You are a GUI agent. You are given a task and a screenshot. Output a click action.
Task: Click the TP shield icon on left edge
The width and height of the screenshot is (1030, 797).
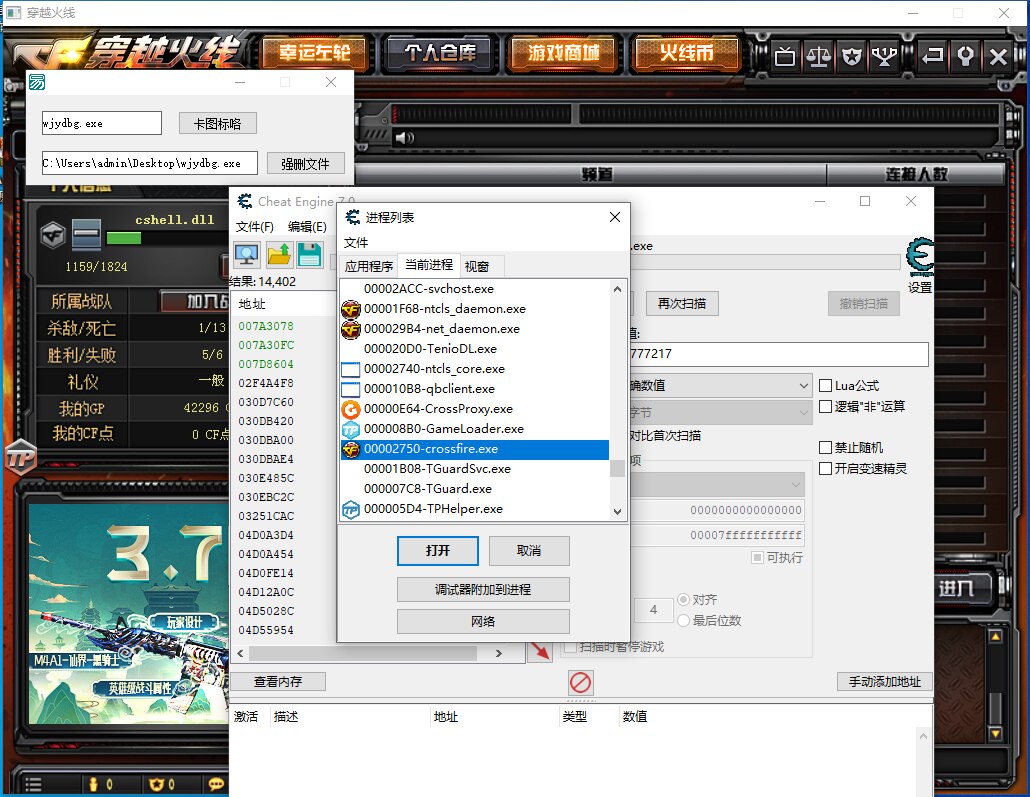coord(20,457)
